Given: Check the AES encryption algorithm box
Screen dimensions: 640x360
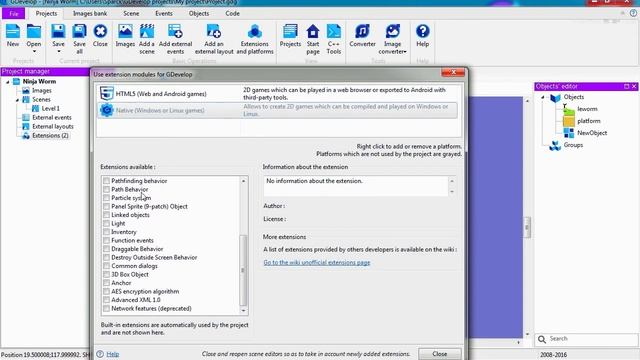Looking at the screenshot, I should pyautogui.click(x=107, y=291).
